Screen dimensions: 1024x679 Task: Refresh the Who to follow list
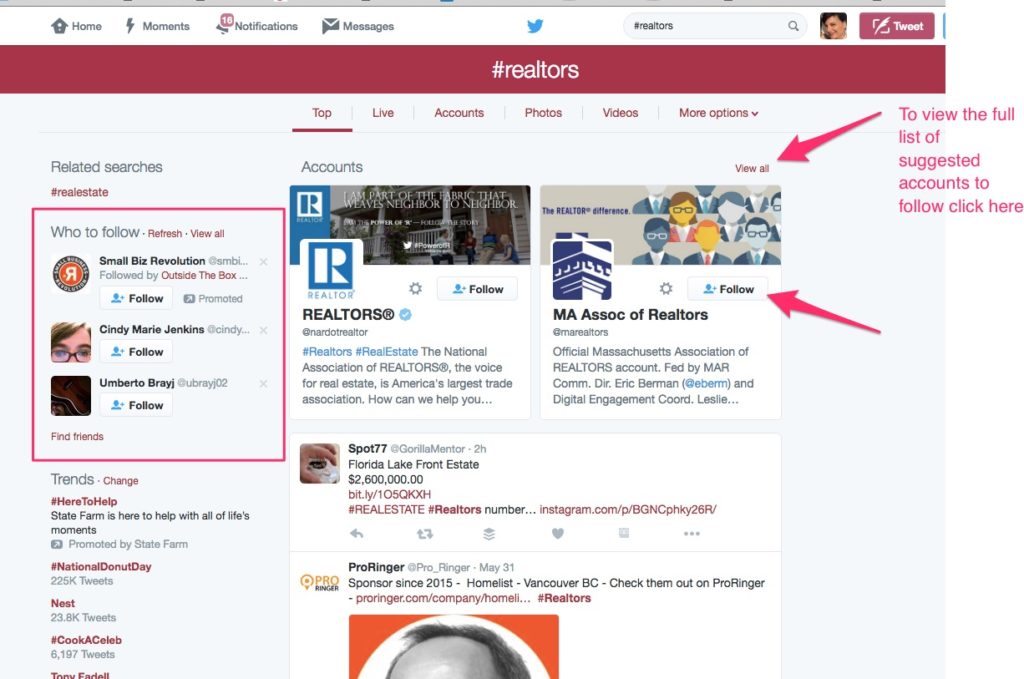coord(165,234)
